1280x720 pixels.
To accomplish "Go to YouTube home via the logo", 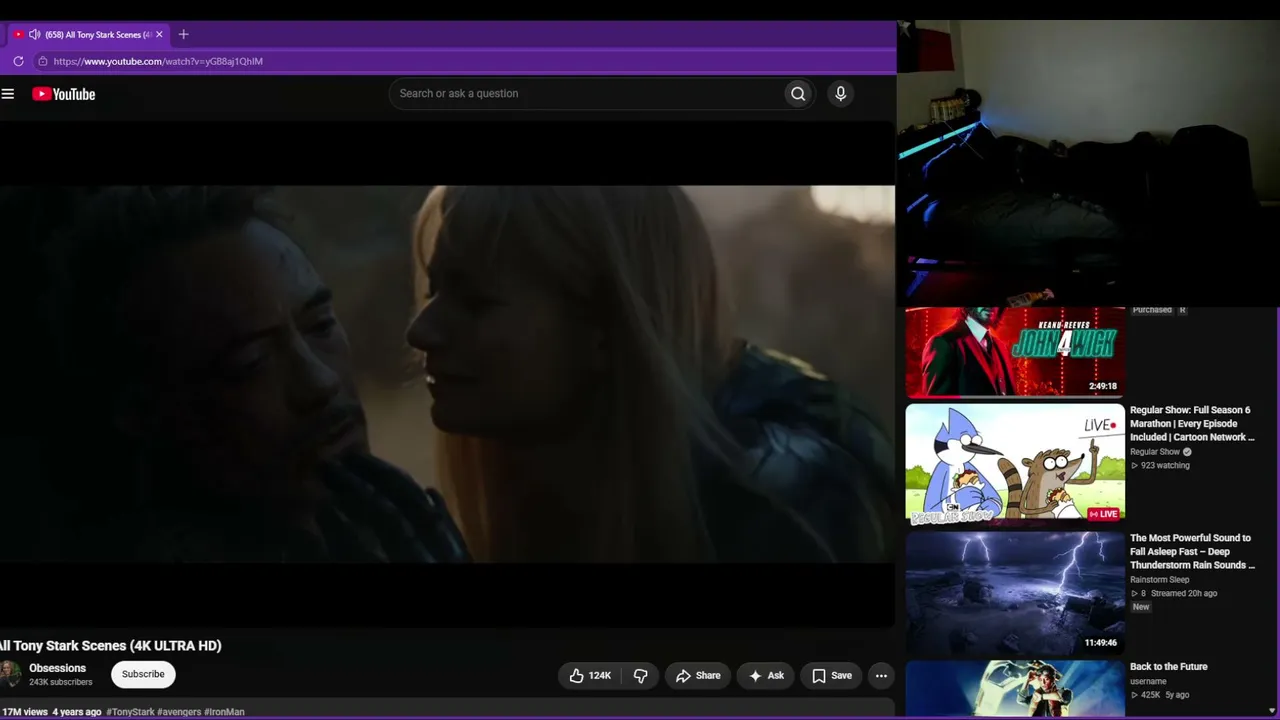I will (x=63, y=94).
